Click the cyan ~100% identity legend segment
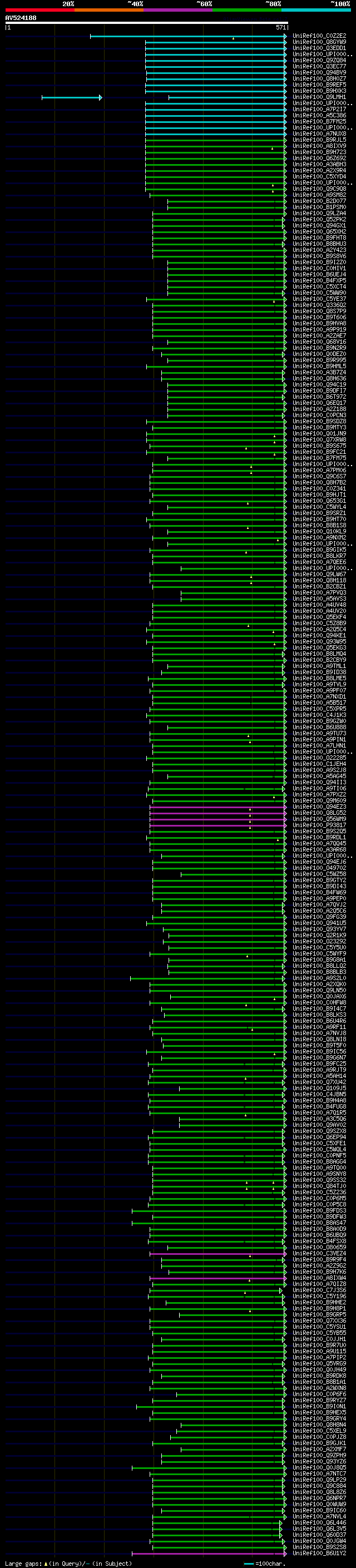356x1568 pixels. click(316, 10)
